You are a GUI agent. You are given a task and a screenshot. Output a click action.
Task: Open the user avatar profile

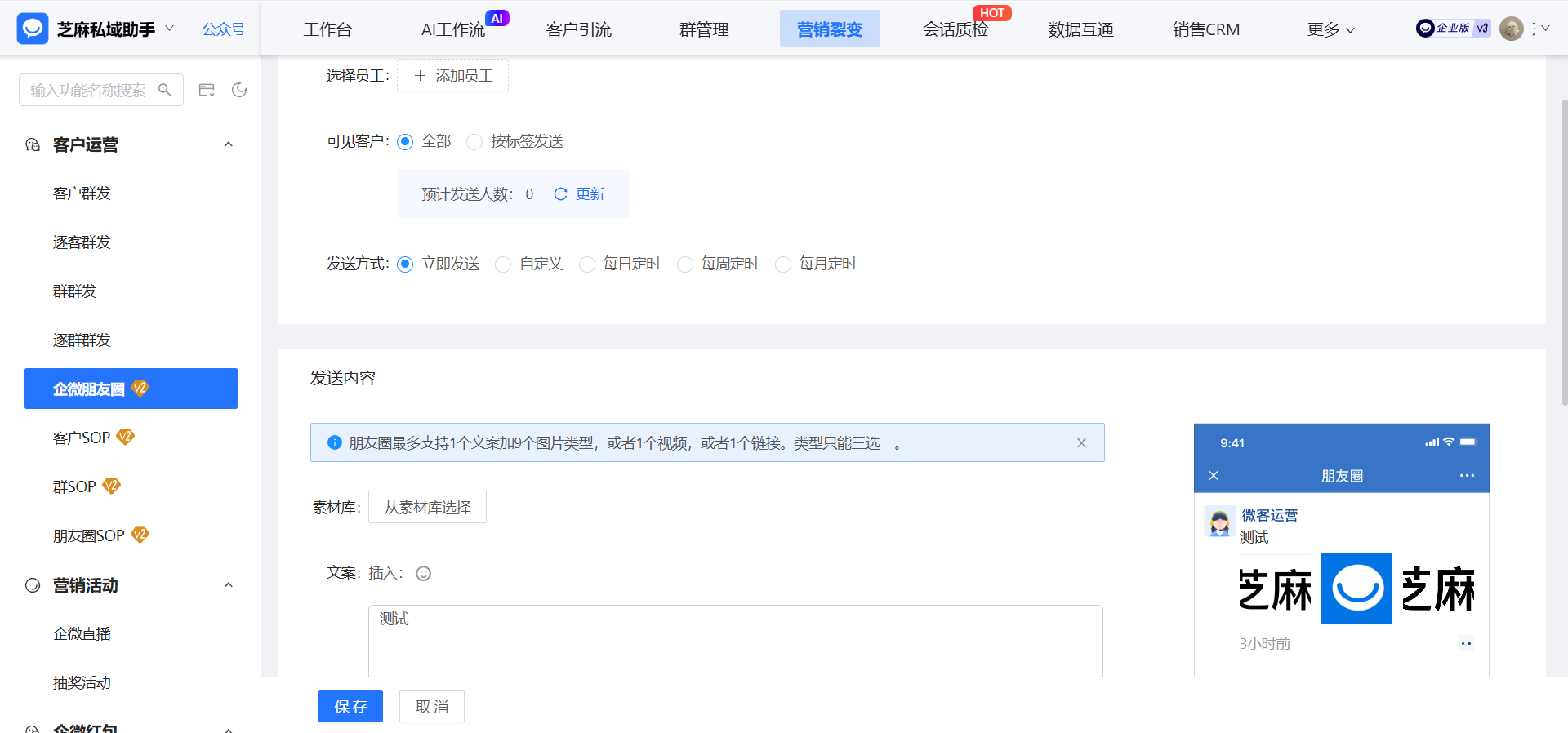click(1512, 29)
